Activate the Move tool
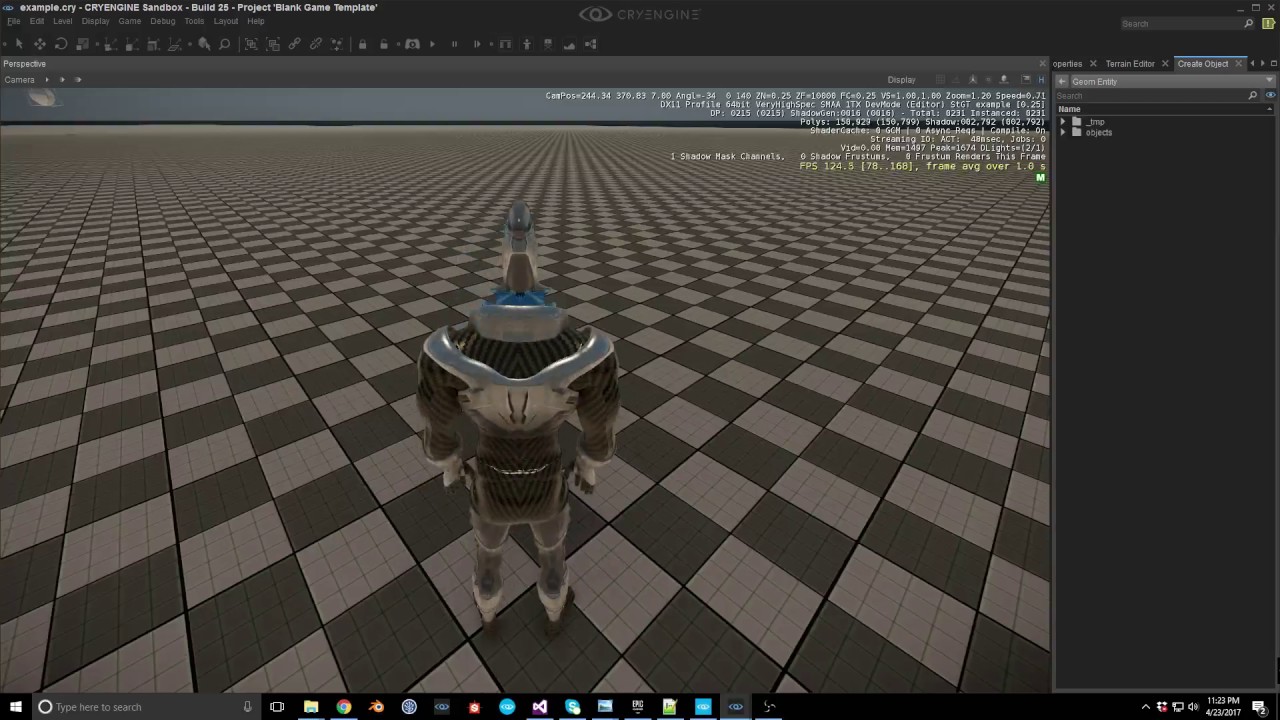The image size is (1280, 720). (x=40, y=44)
